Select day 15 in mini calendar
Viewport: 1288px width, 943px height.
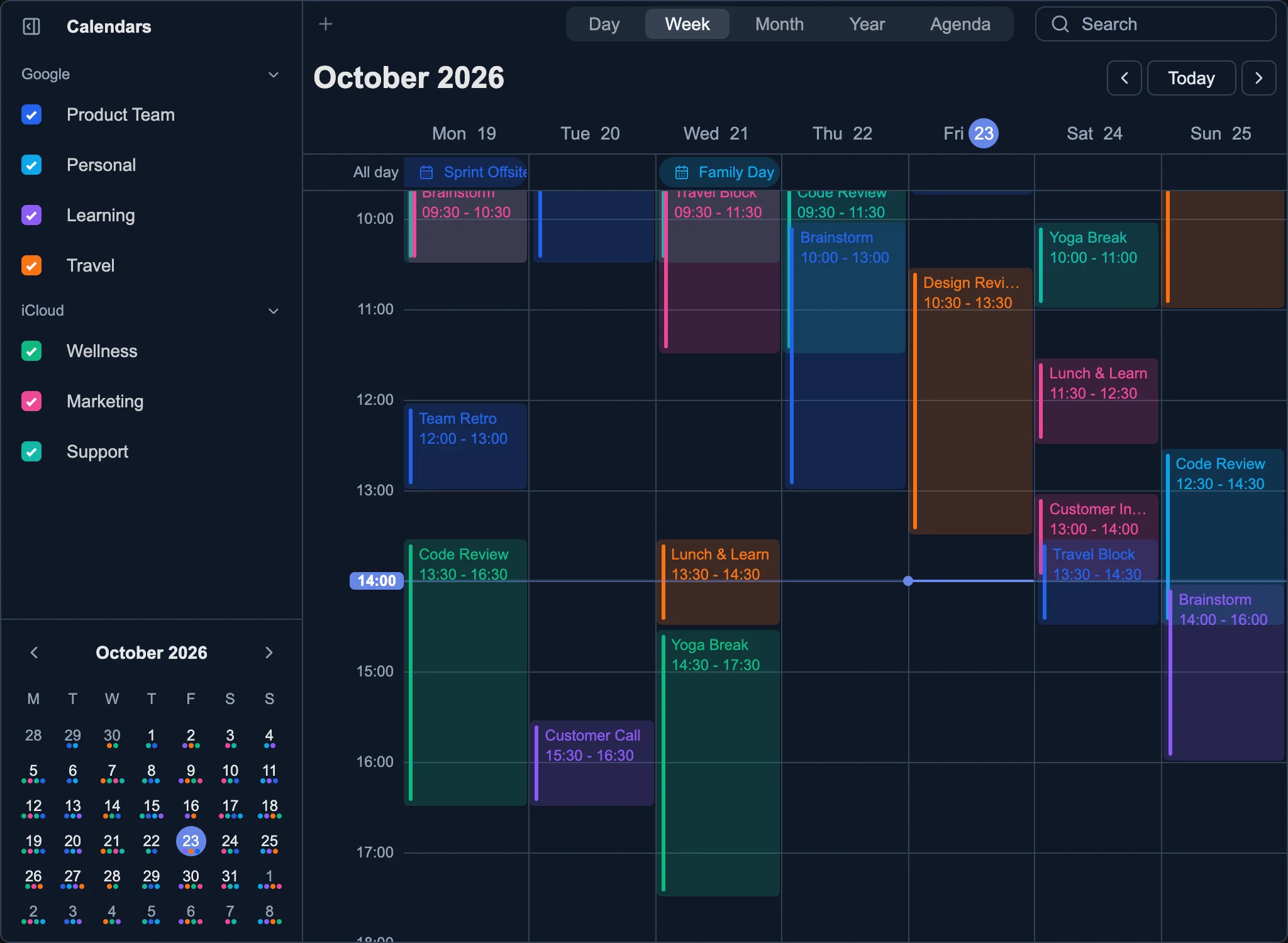(x=152, y=806)
